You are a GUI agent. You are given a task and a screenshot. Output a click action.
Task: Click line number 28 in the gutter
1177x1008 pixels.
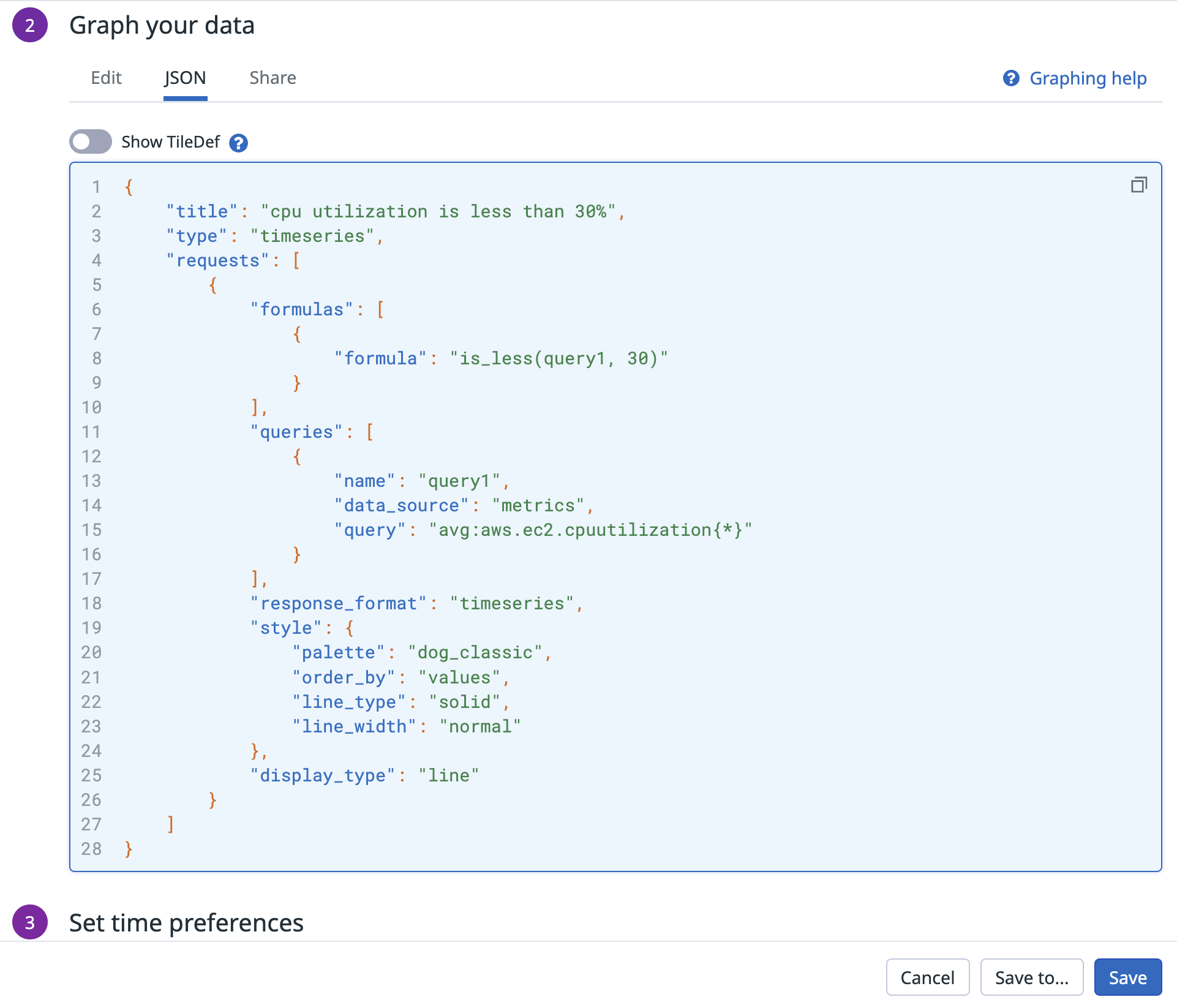pos(91,849)
